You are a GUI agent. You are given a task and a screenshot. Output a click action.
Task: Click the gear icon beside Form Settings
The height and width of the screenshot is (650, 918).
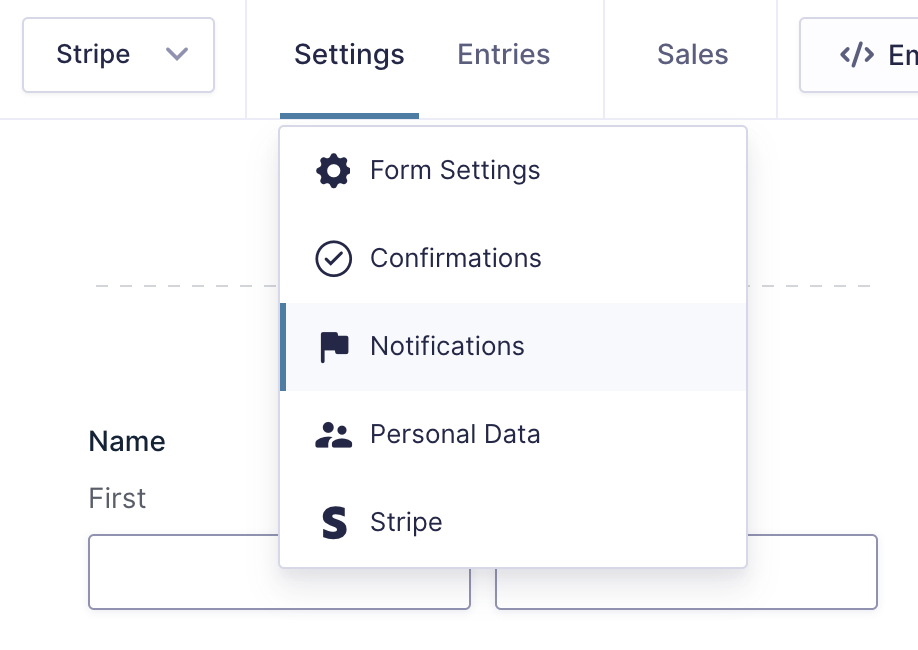point(333,170)
